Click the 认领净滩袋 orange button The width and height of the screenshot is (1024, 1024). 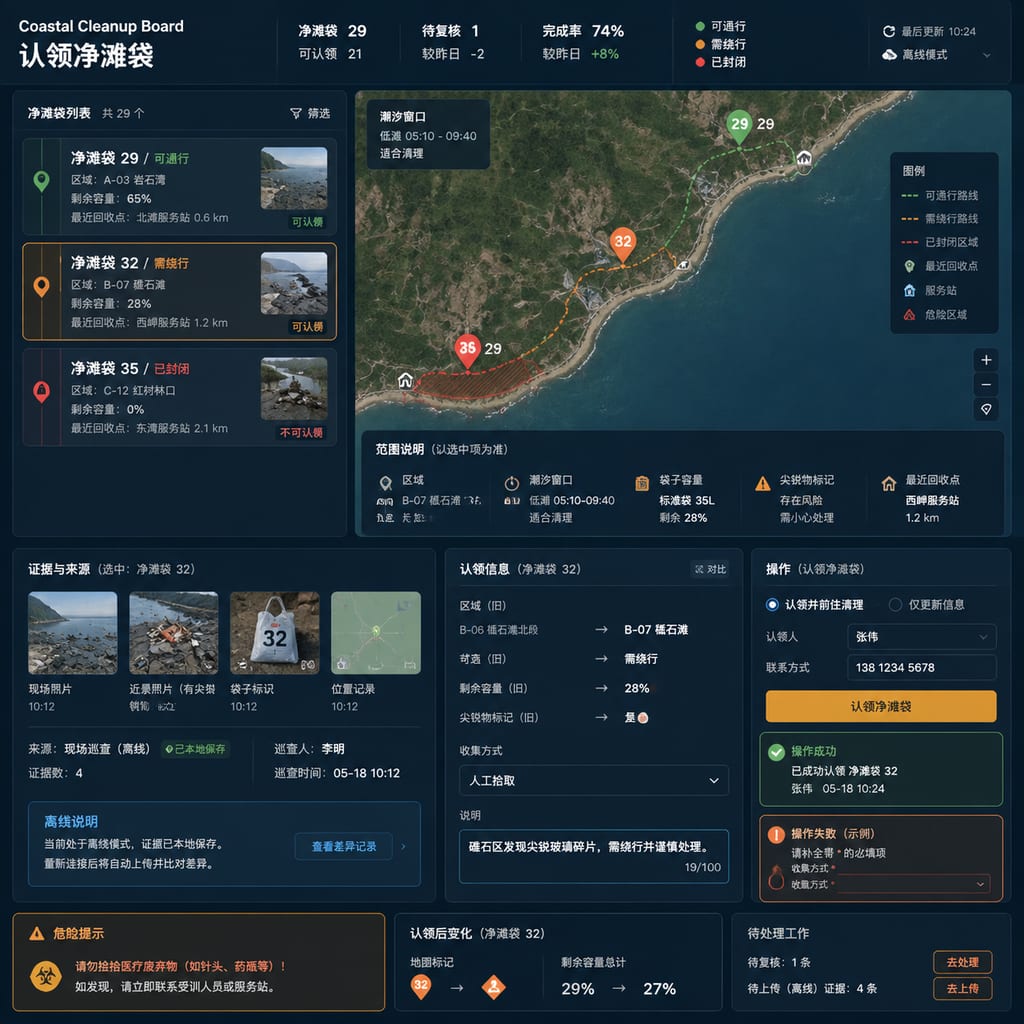tap(881, 707)
